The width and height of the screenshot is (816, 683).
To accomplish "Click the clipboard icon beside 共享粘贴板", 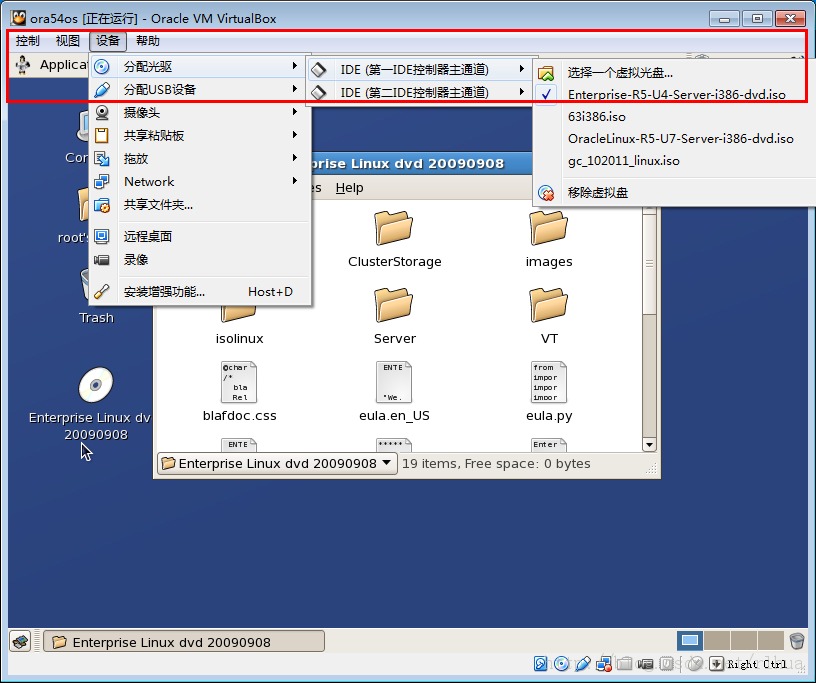I will pyautogui.click(x=101, y=135).
